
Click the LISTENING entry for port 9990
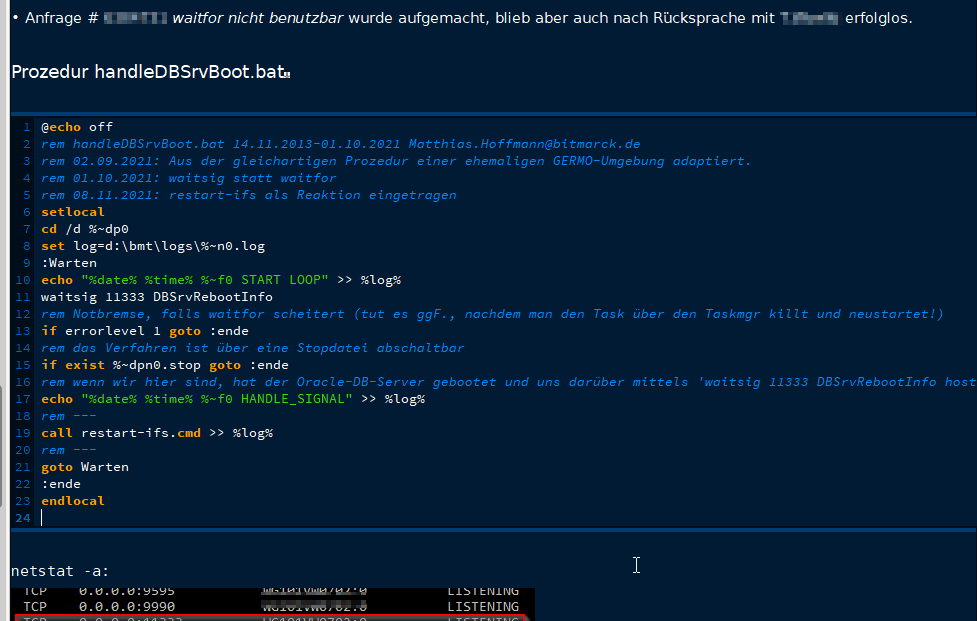[483, 605]
